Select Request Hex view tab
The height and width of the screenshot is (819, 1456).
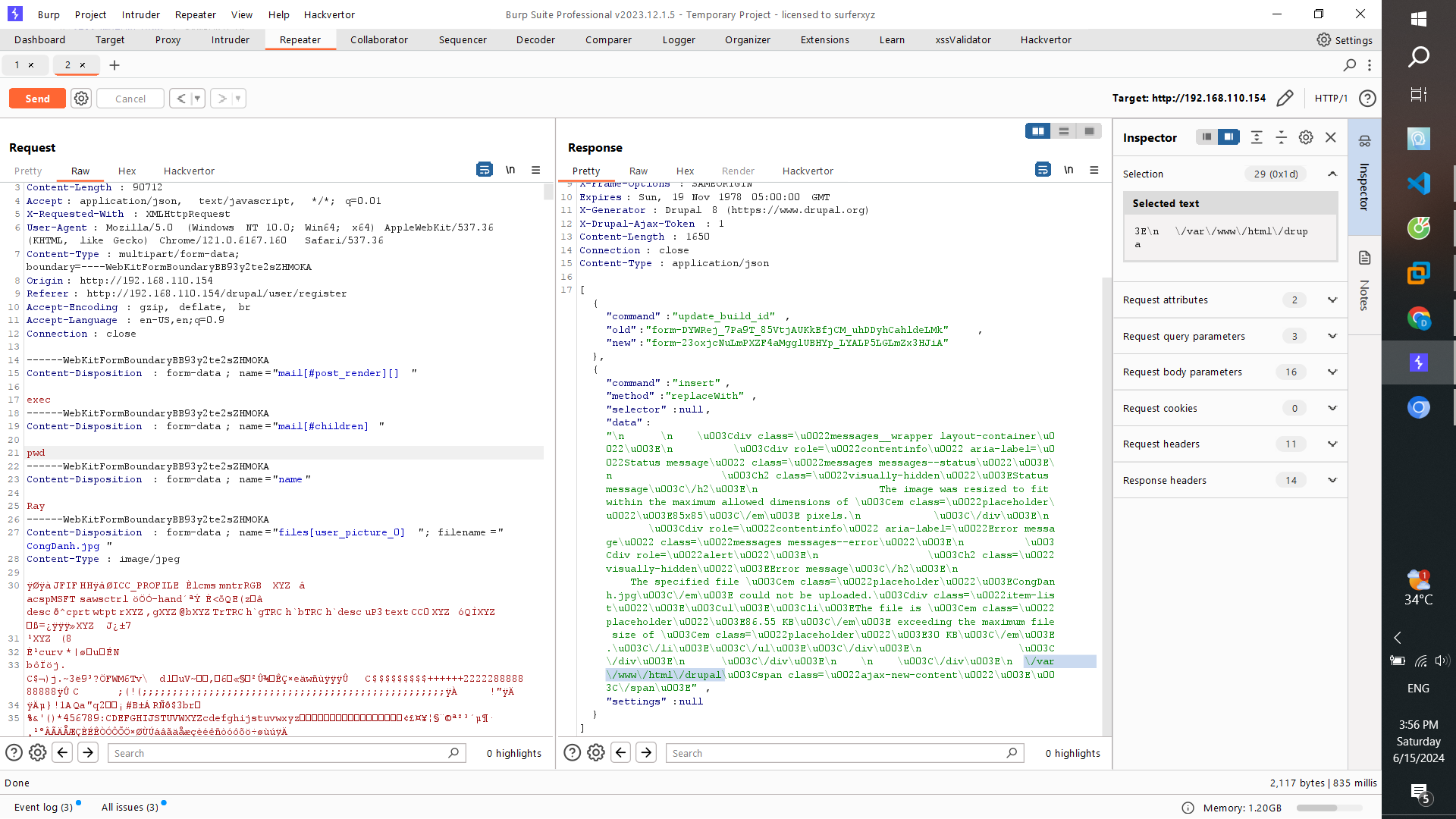[x=127, y=171]
